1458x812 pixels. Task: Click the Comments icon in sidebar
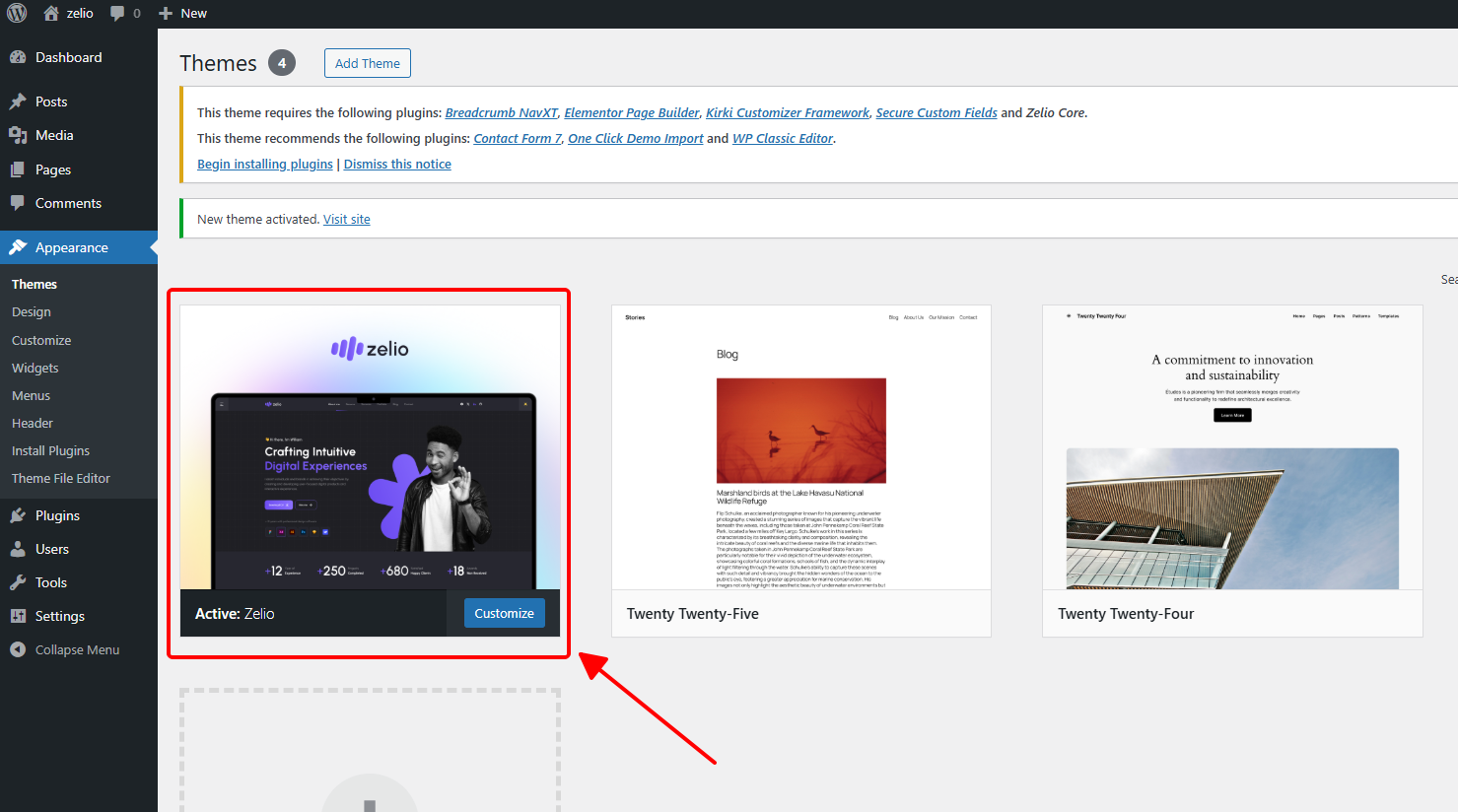click(18, 203)
